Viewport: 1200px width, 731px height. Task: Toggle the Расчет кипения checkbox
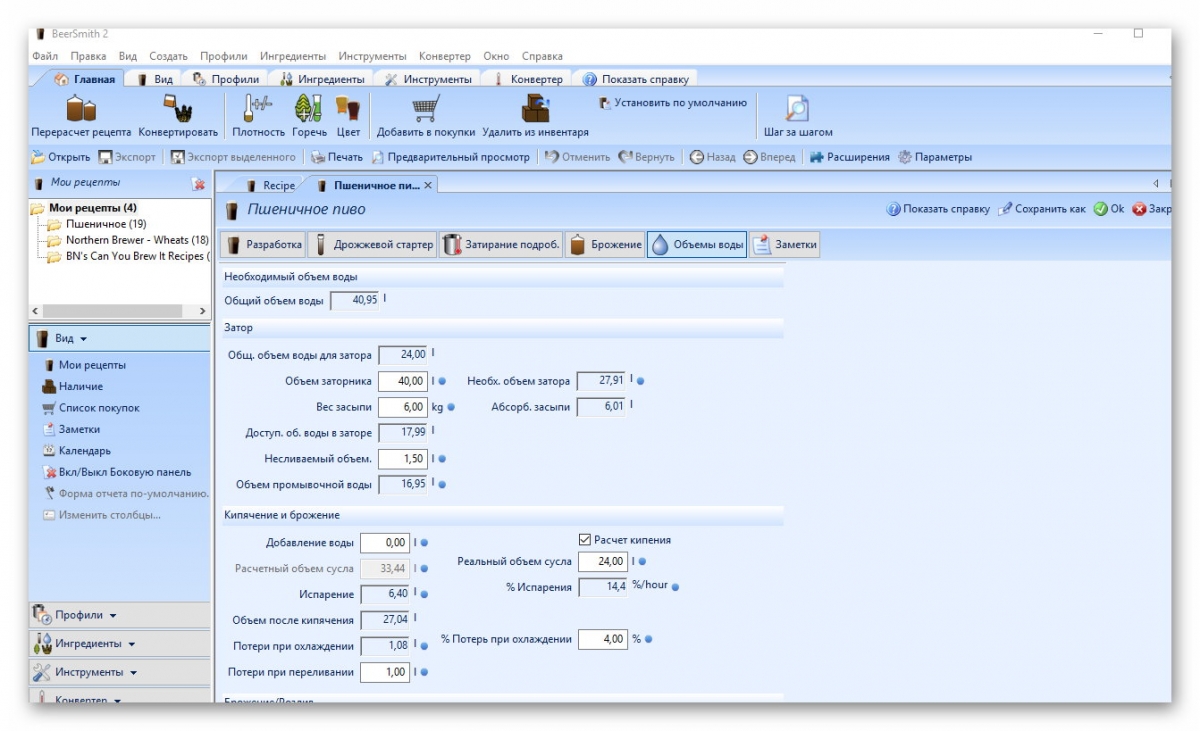pyautogui.click(x=585, y=540)
